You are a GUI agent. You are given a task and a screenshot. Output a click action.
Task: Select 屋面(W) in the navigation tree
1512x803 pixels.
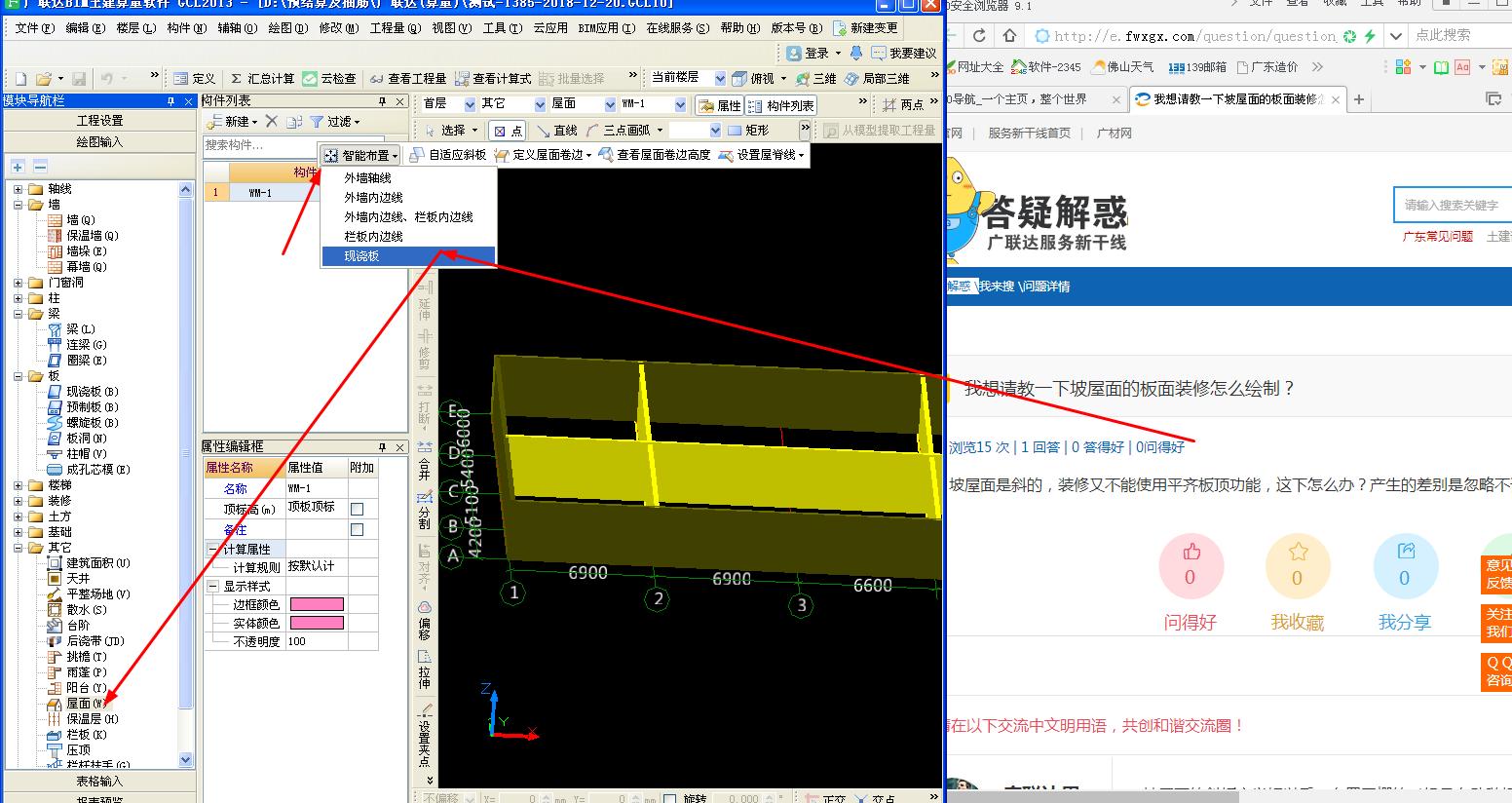pyautogui.click(x=77, y=704)
